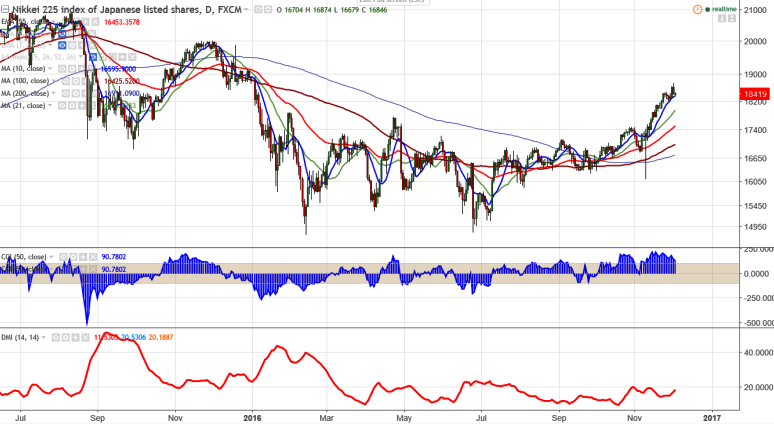
Task: Open the MA (21, close) dropdown arrow
Action: click(50, 106)
